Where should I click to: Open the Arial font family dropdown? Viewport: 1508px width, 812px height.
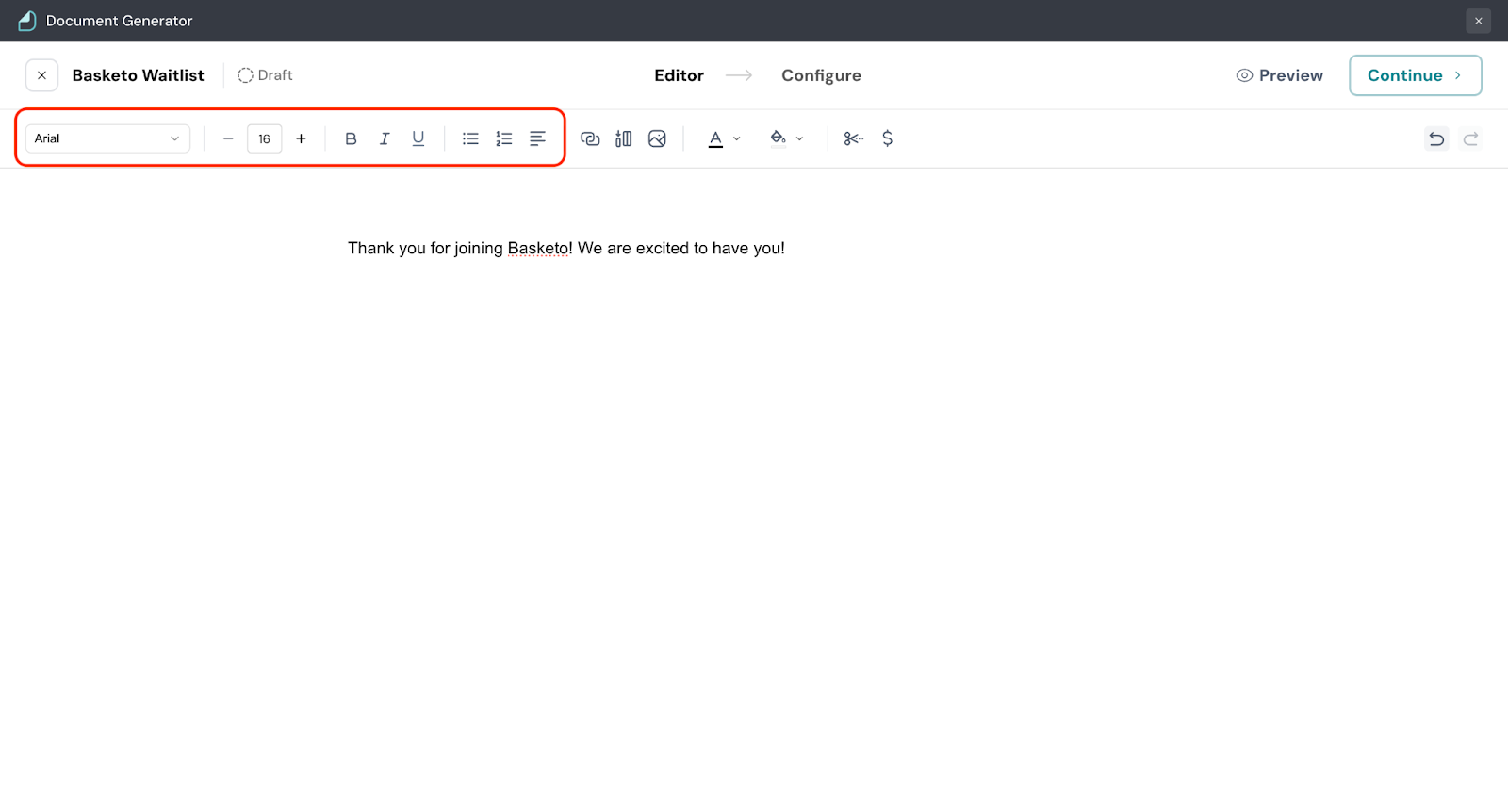coord(107,138)
